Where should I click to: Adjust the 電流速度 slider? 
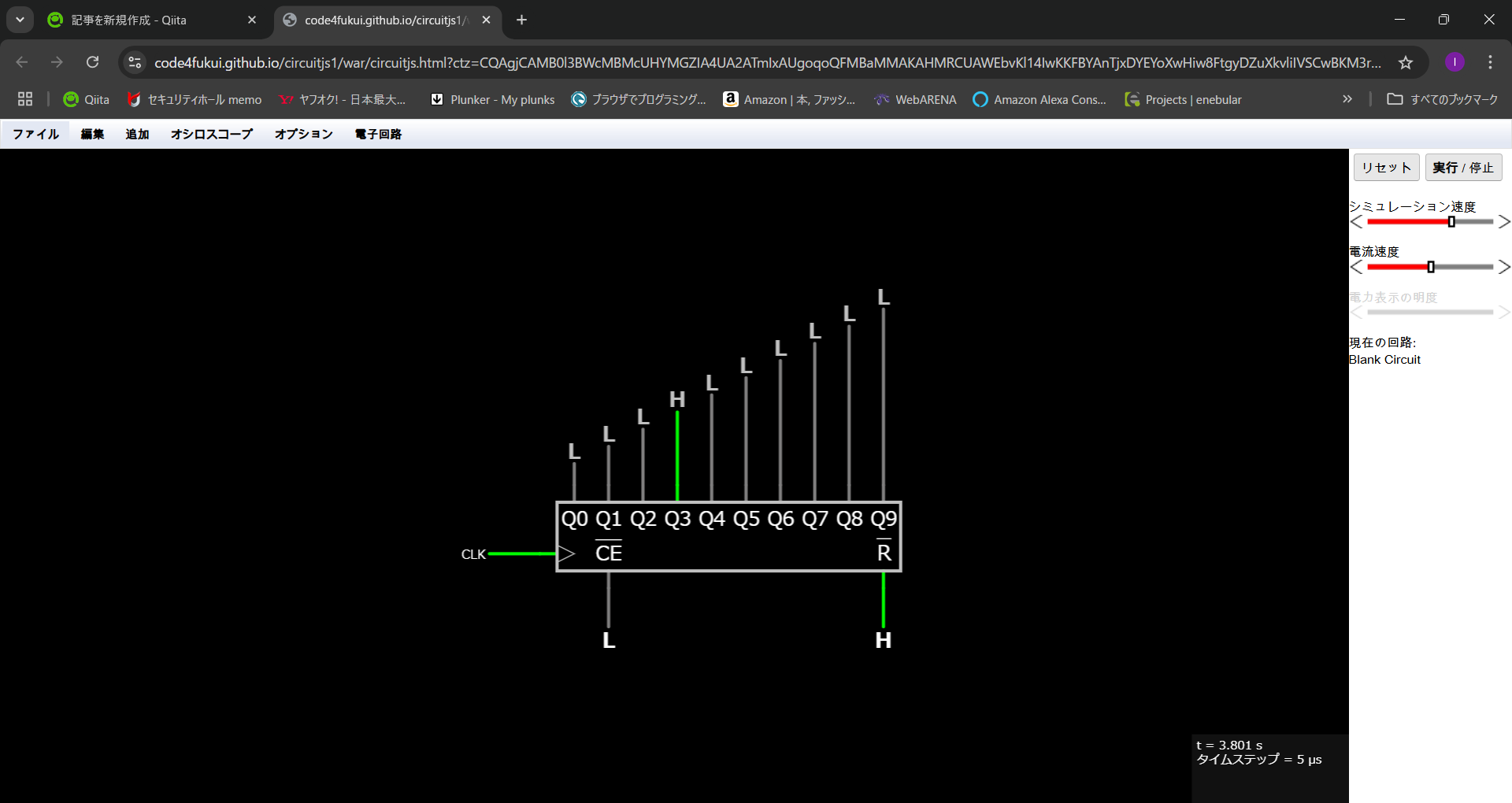[x=1430, y=267]
